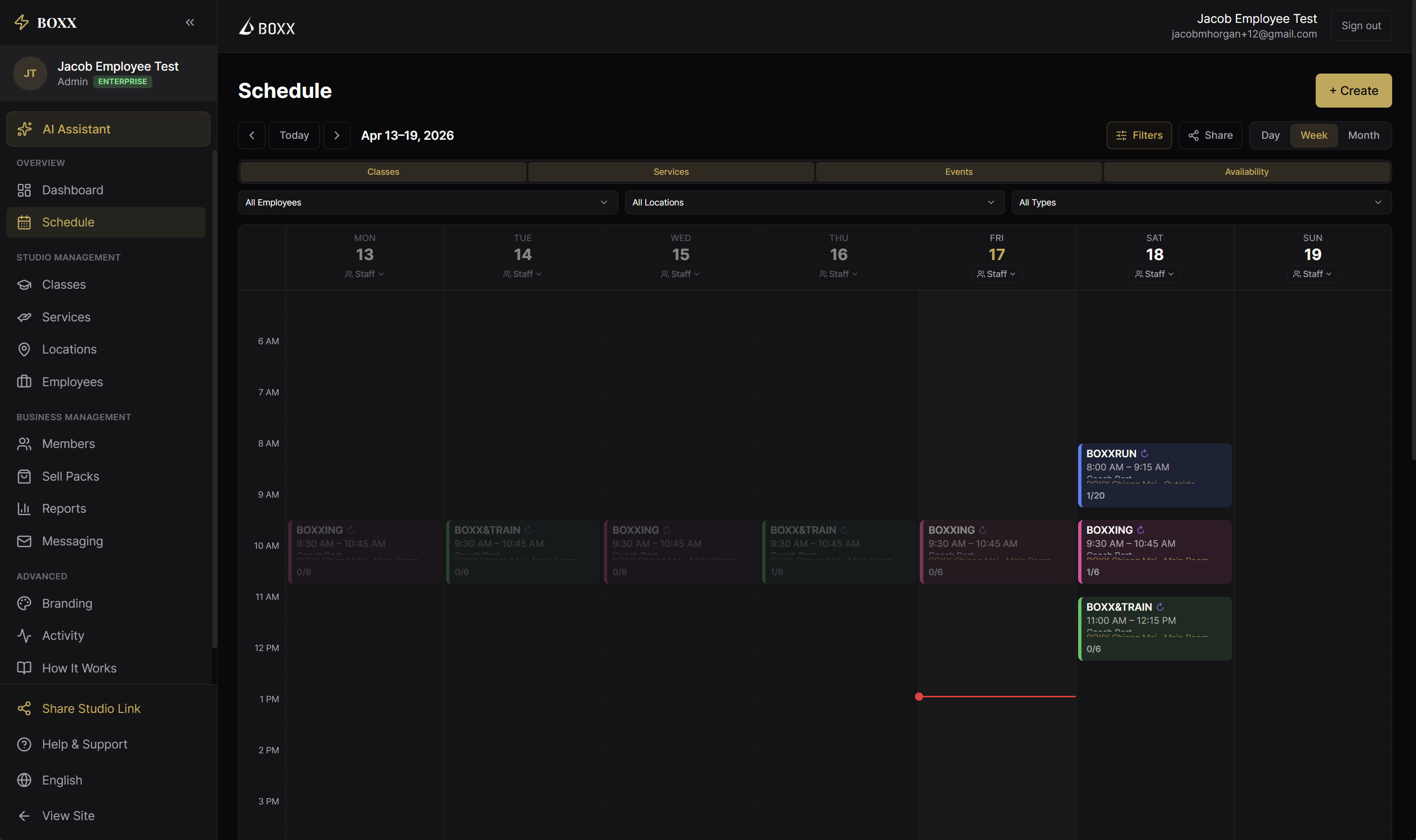Screen dimensions: 1416x840
Task: Click the BOXX logo in top header
Action: pyautogui.click(x=266, y=27)
